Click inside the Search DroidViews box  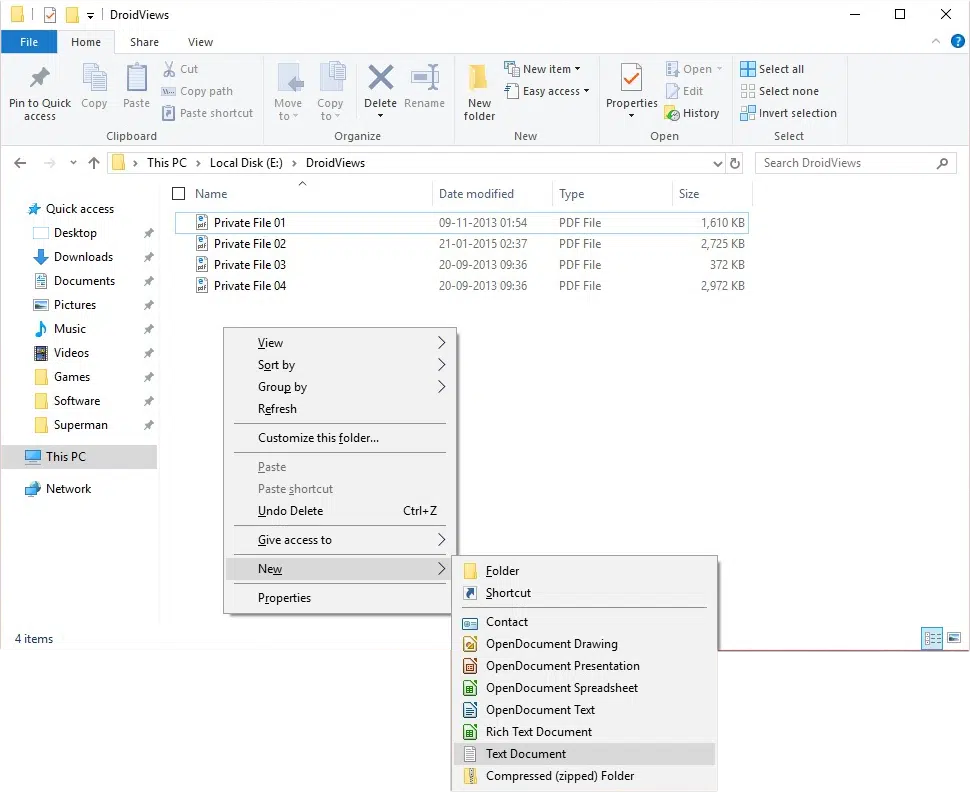850,162
